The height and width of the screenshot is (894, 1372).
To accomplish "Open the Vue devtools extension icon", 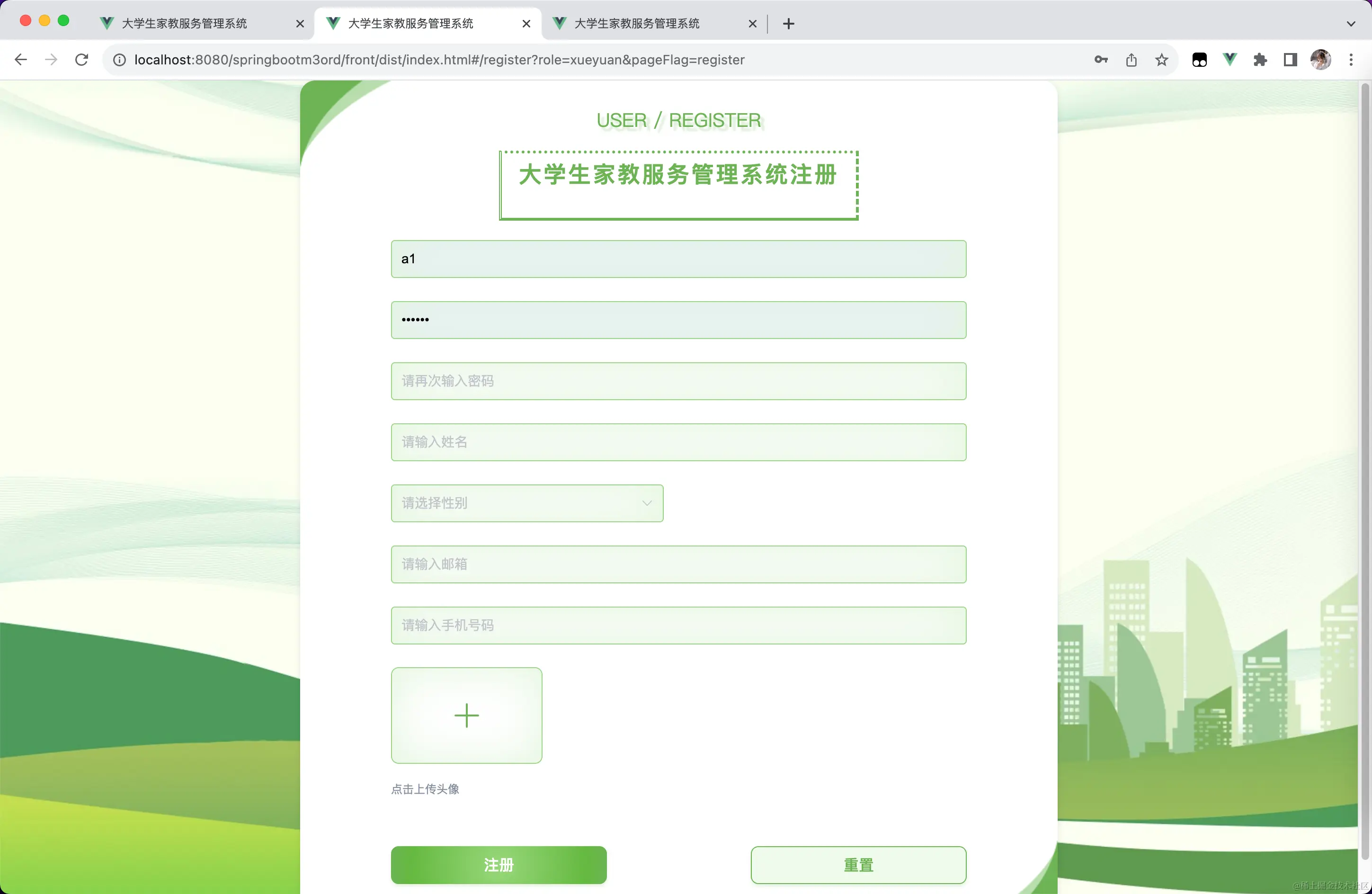I will [x=1229, y=60].
